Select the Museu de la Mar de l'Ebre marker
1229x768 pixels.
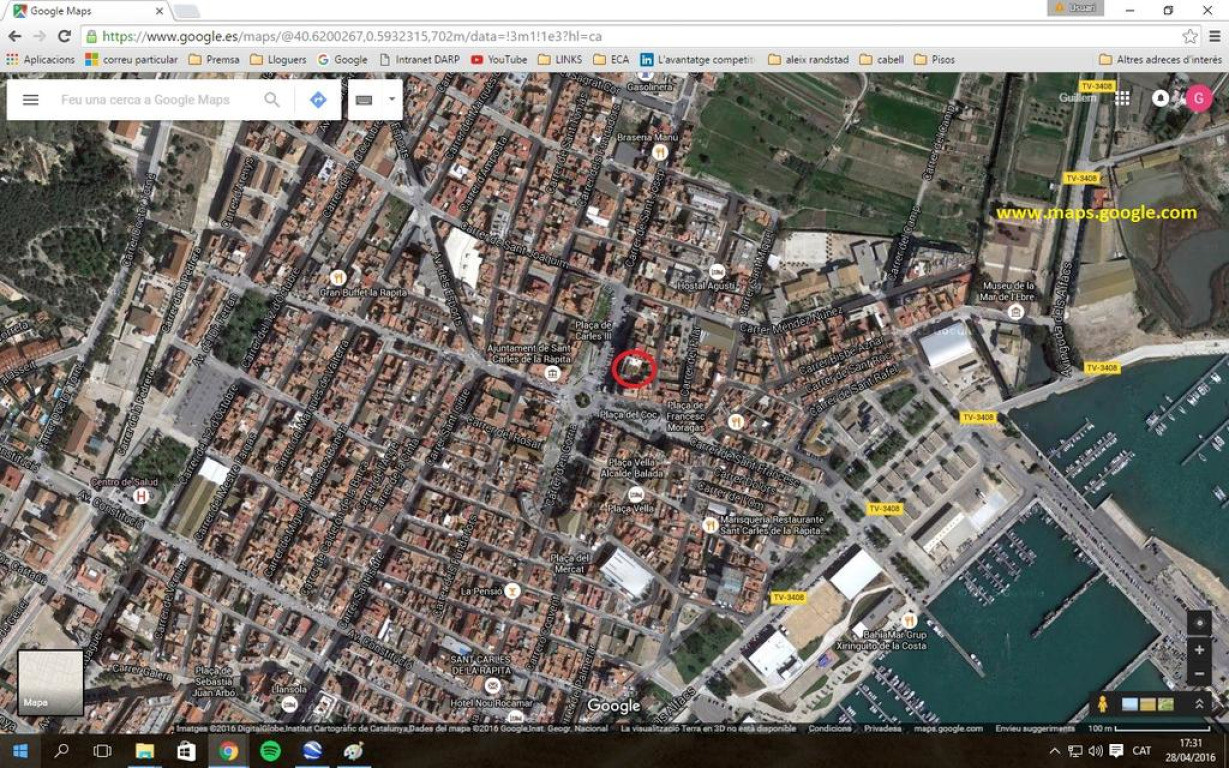tap(1016, 312)
